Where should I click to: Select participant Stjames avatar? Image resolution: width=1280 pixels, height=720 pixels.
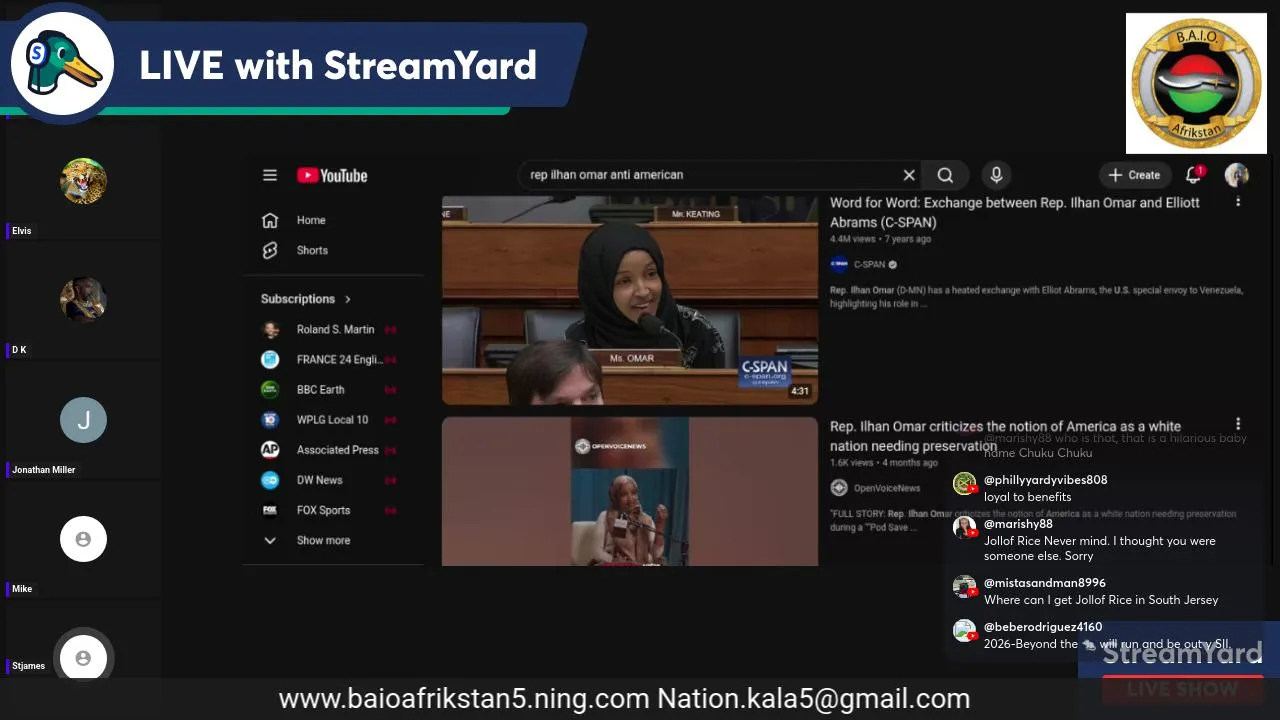83,657
